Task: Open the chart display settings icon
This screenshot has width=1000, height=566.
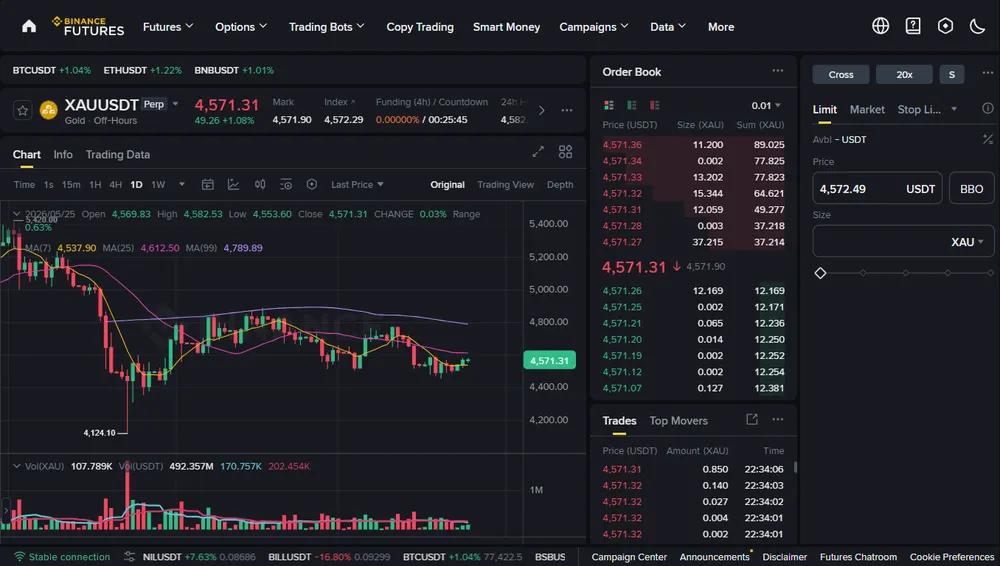Action: (286, 184)
